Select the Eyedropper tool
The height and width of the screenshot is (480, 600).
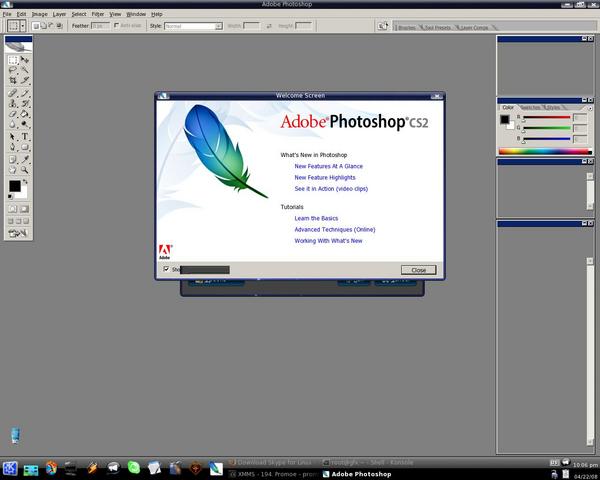pos(24,159)
